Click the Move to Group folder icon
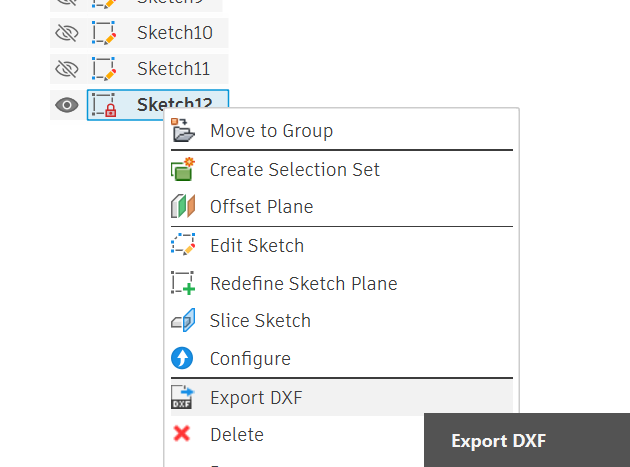Viewport: 630px width, 467px height. pos(183,131)
